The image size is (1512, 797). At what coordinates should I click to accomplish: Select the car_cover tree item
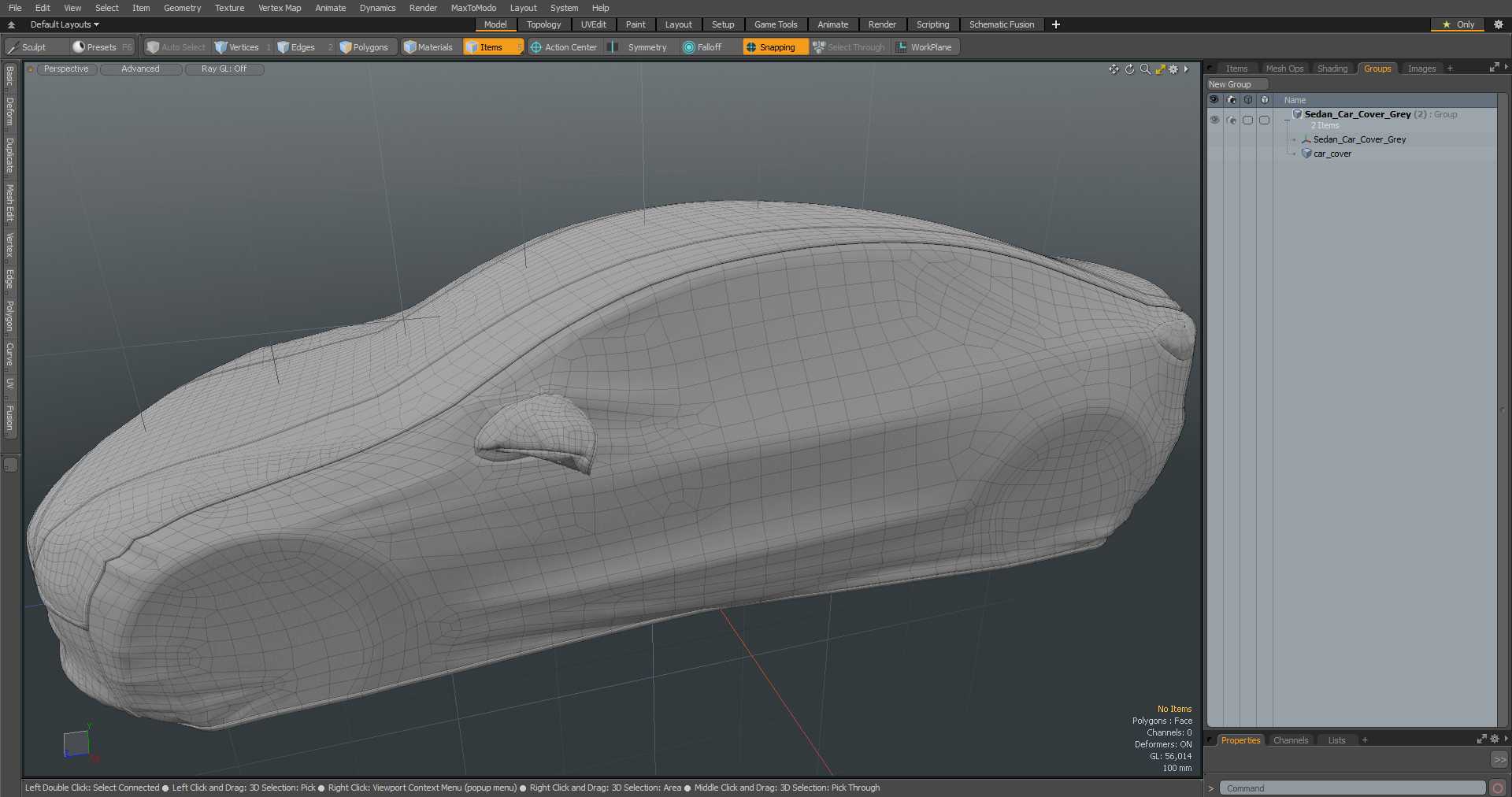pyautogui.click(x=1332, y=154)
